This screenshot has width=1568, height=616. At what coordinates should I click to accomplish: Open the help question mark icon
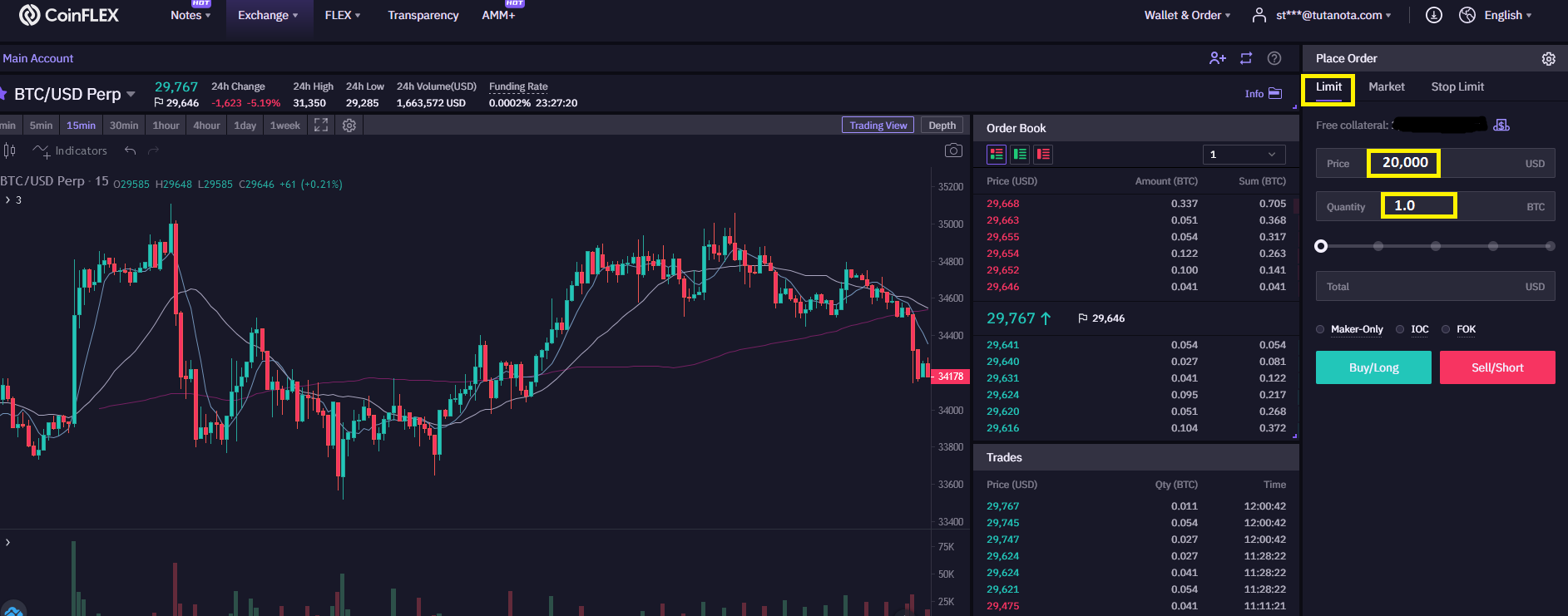click(1274, 58)
